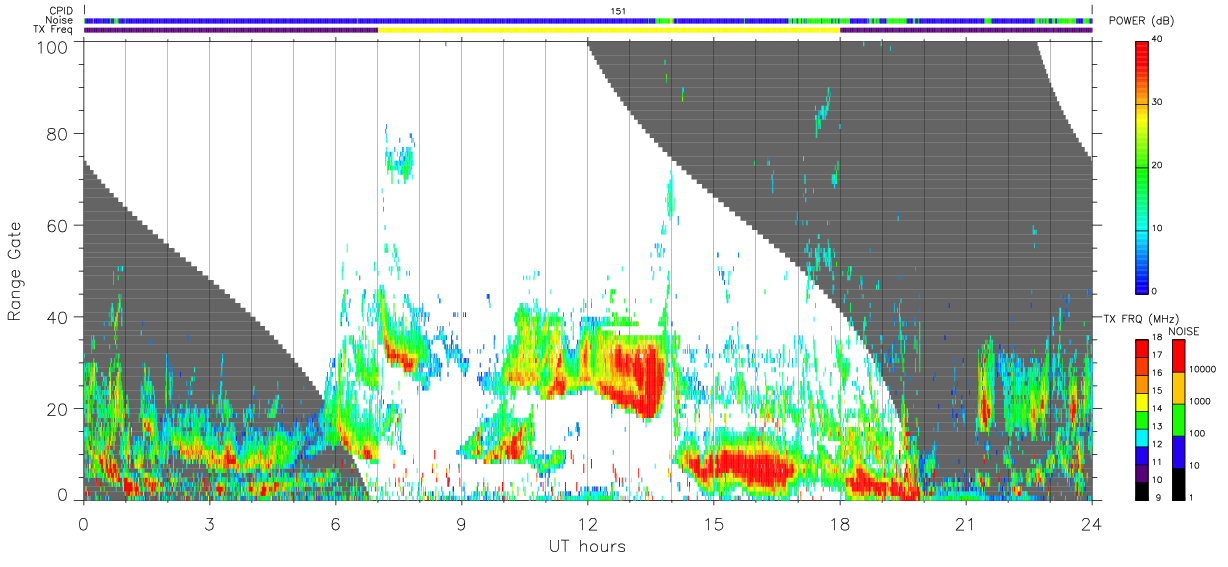This screenshot has width=1228, height=567.
Task: Click noise scale label 100
Action: point(1197,433)
